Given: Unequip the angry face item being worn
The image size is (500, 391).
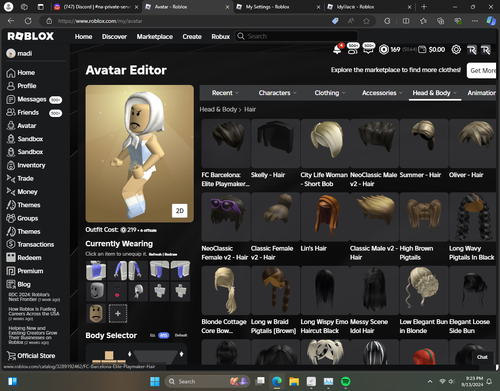Looking at the screenshot, I should coord(96,313).
